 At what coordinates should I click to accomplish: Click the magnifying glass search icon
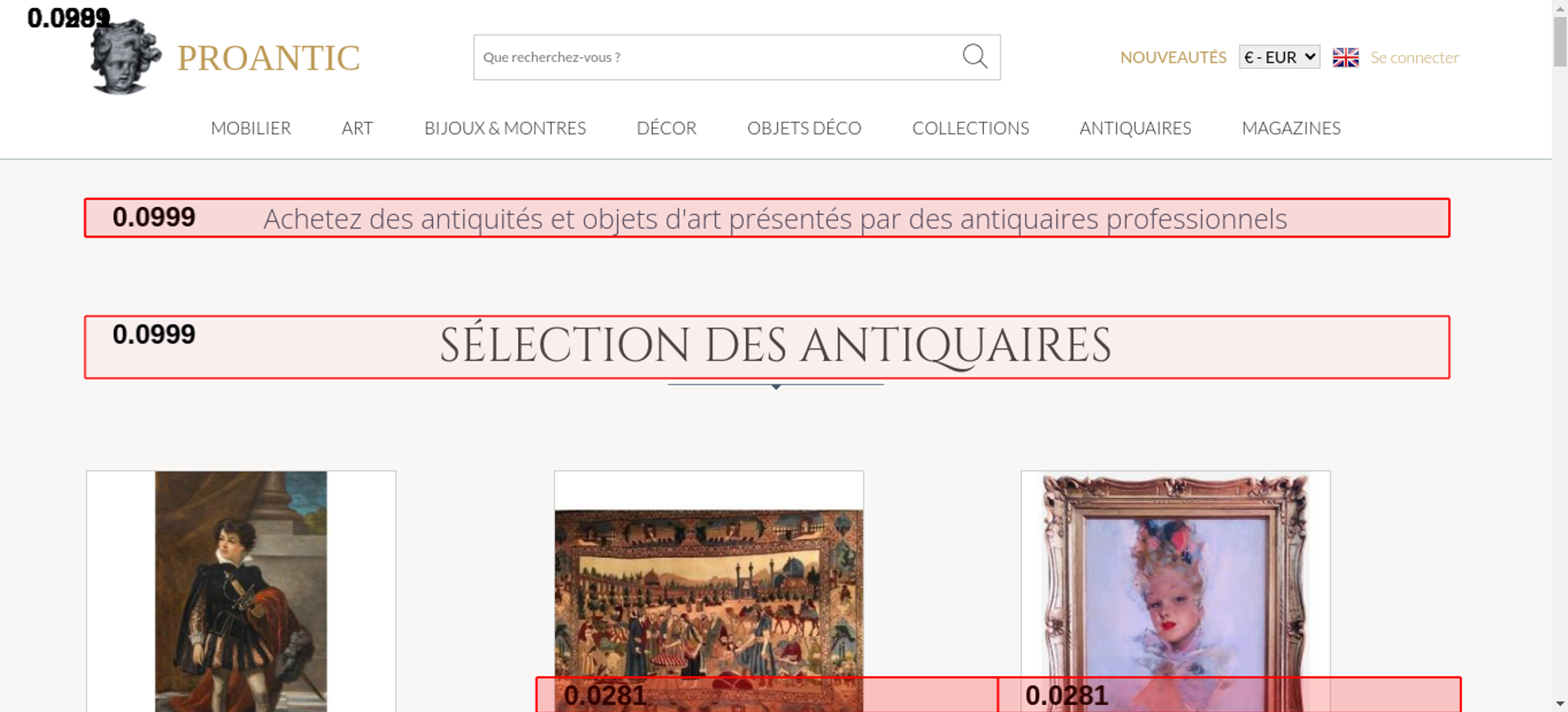click(975, 56)
